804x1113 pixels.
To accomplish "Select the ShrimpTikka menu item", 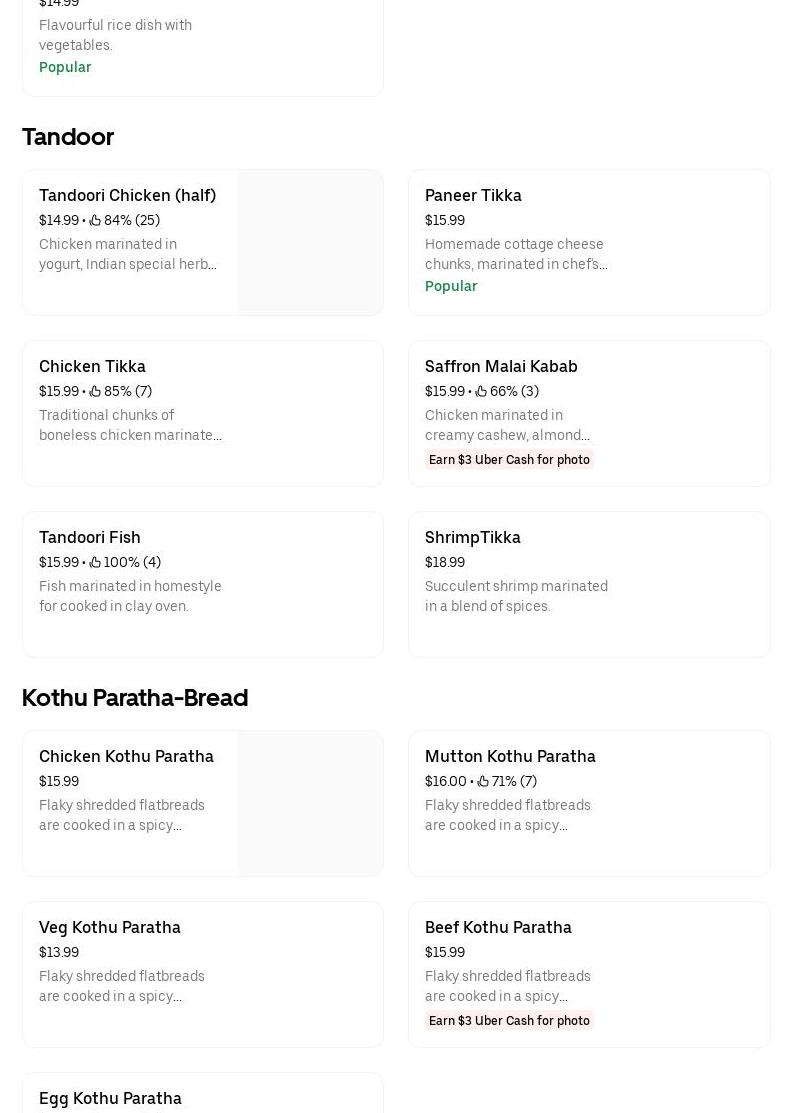I will point(472,538).
